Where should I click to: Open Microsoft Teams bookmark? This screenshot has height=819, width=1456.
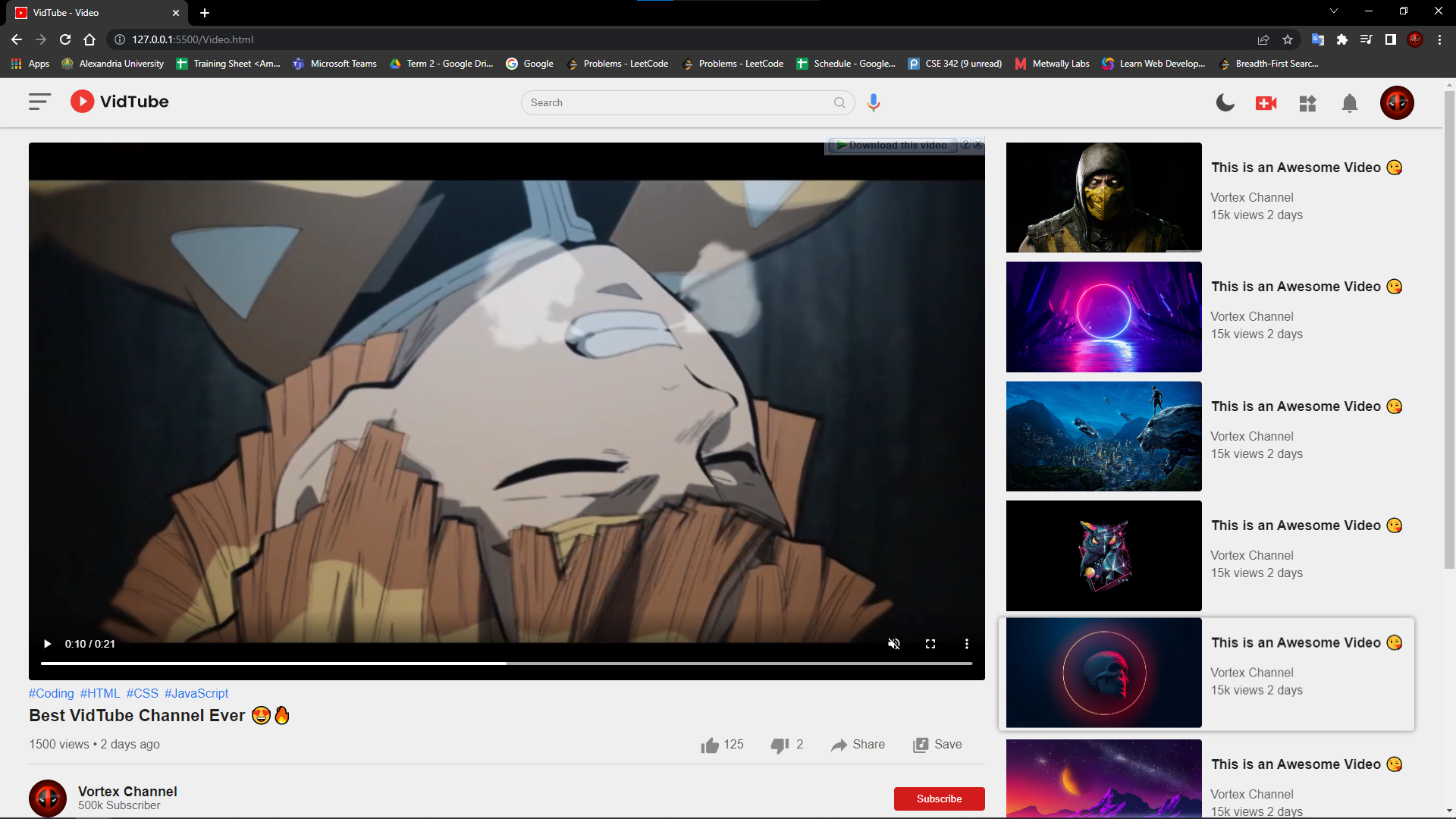[334, 64]
